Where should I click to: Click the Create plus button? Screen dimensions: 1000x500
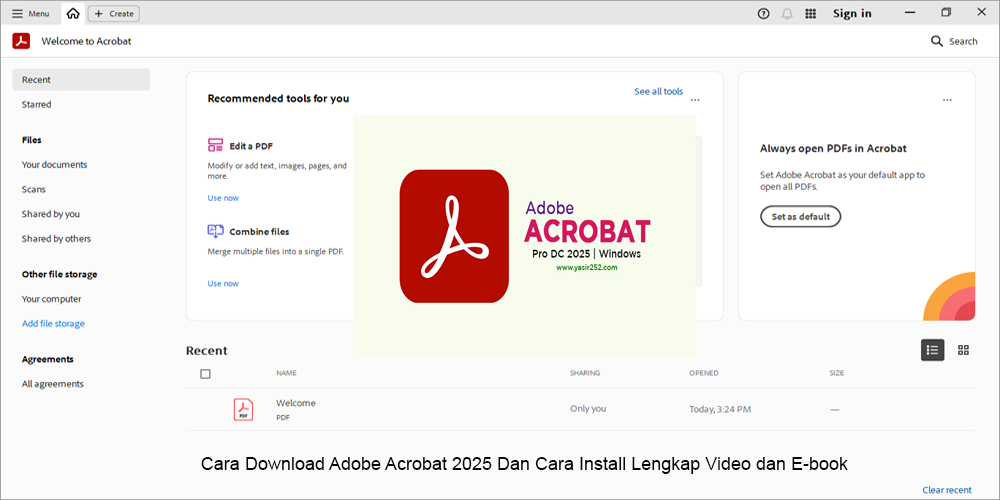(x=114, y=13)
